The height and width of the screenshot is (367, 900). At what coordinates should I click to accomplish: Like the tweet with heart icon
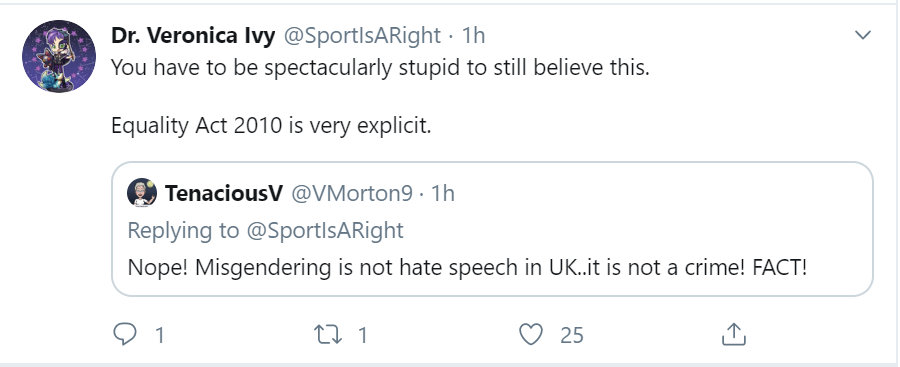click(531, 334)
